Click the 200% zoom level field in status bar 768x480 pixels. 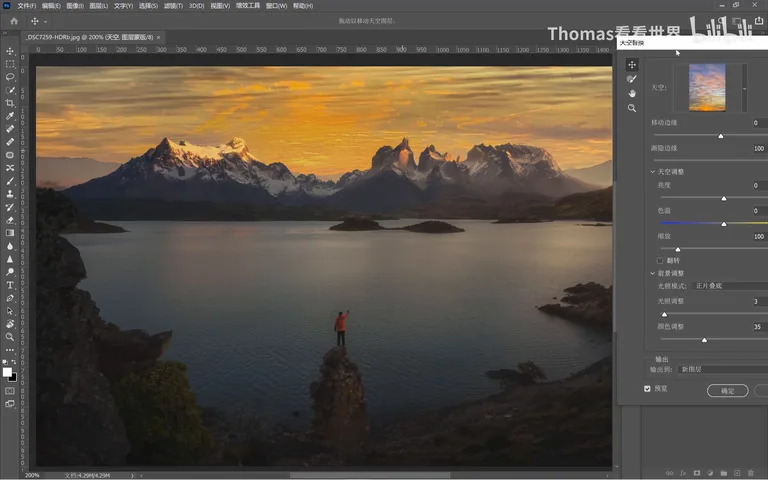[32, 475]
